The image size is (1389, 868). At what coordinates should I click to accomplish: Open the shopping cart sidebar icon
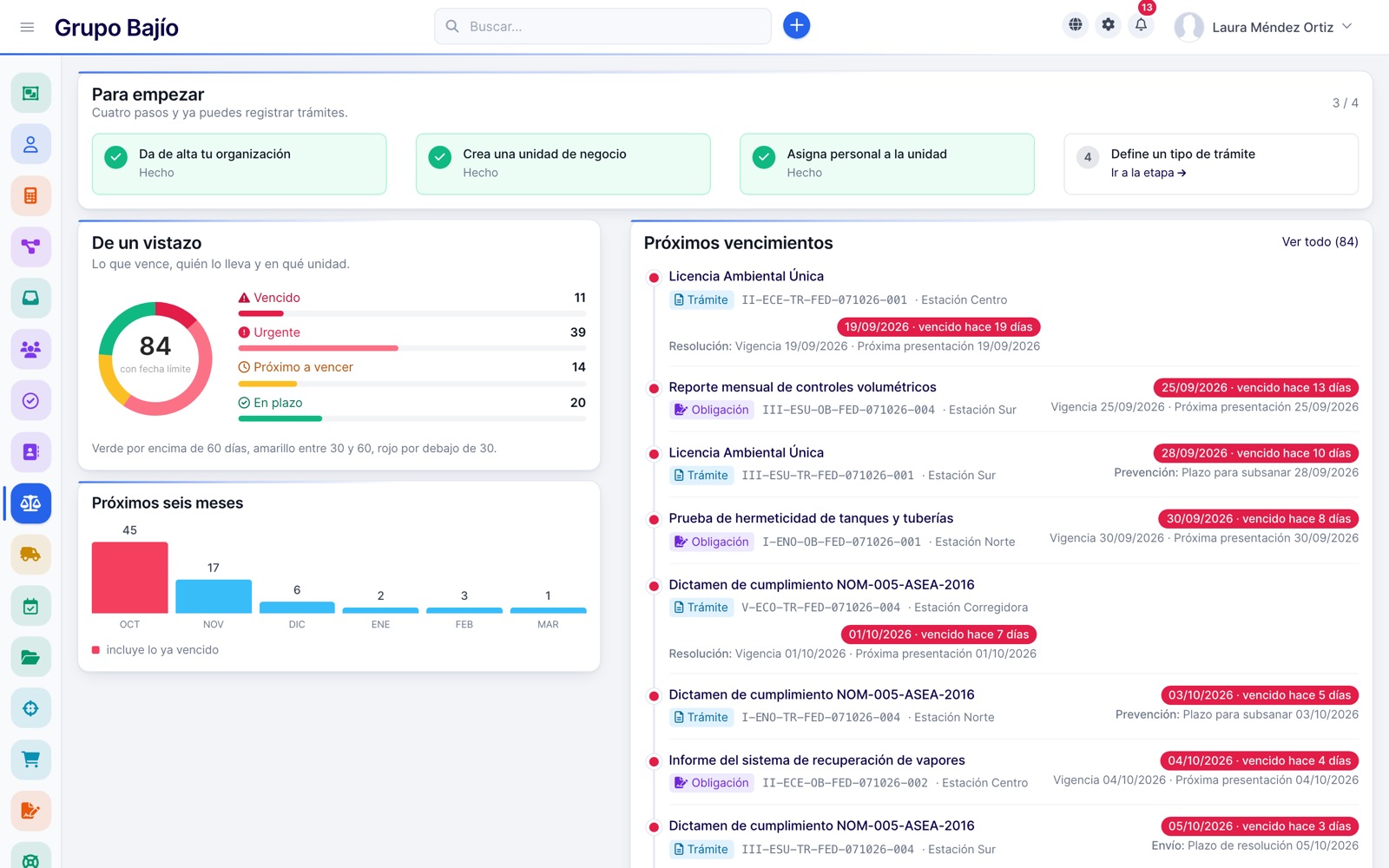tap(30, 759)
